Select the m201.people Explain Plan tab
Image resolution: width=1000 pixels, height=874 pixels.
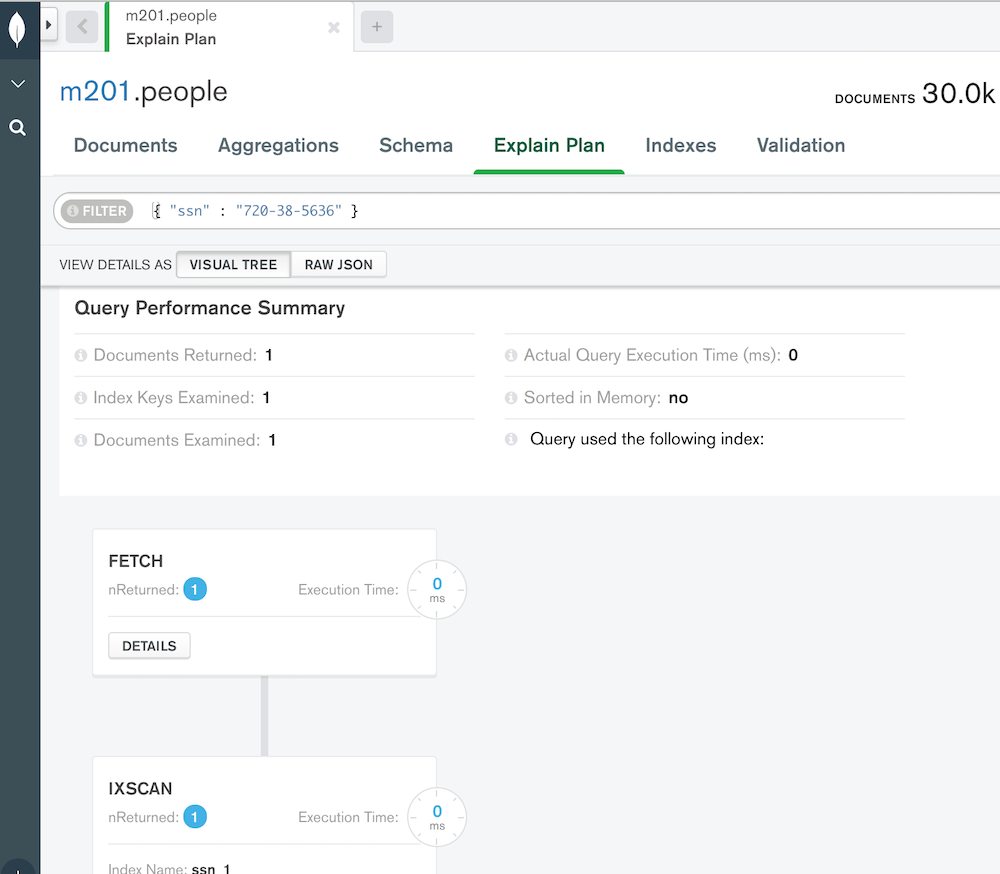[x=230, y=27]
